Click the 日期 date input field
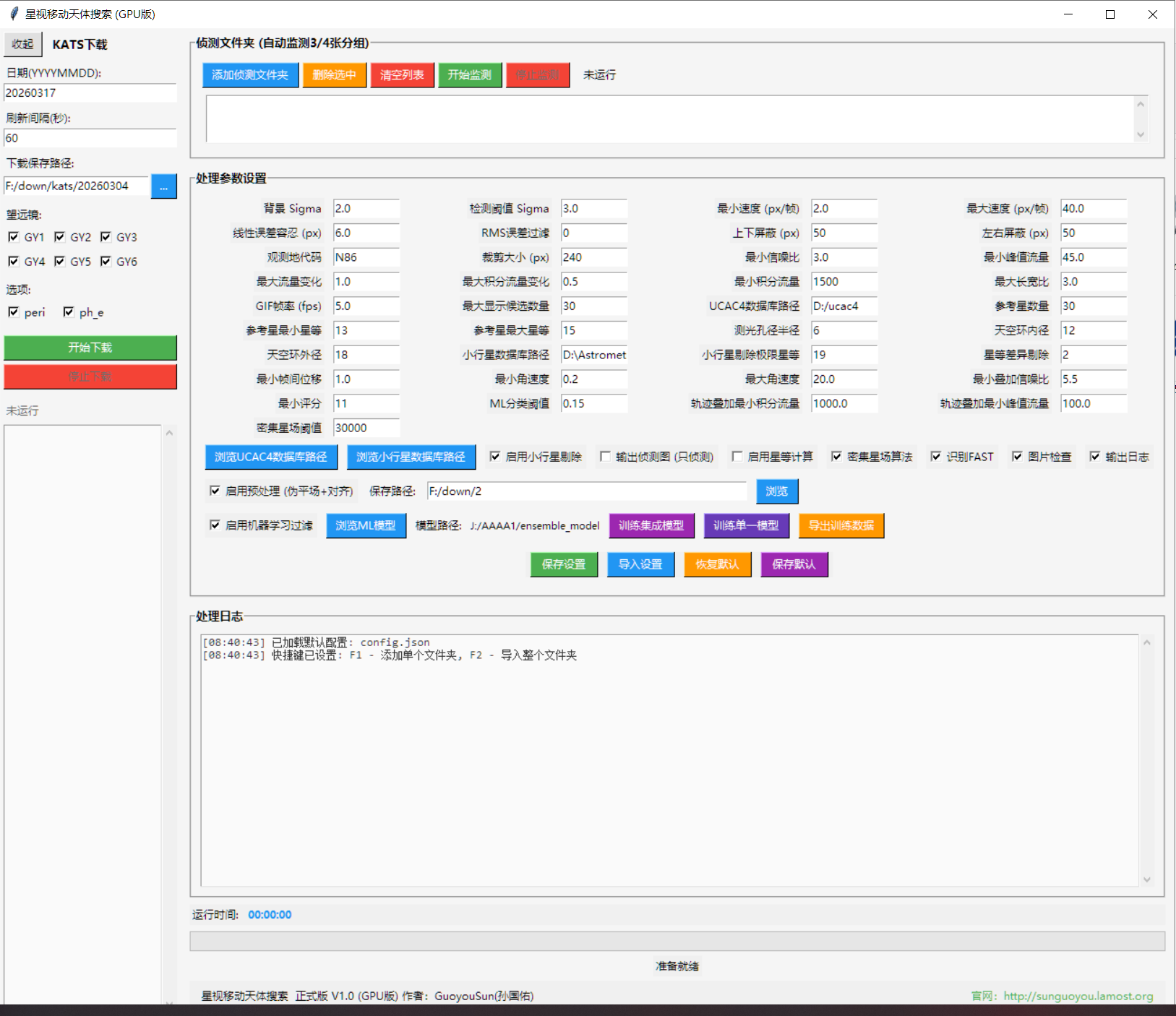The height and width of the screenshot is (1016, 1176). [90, 93]
